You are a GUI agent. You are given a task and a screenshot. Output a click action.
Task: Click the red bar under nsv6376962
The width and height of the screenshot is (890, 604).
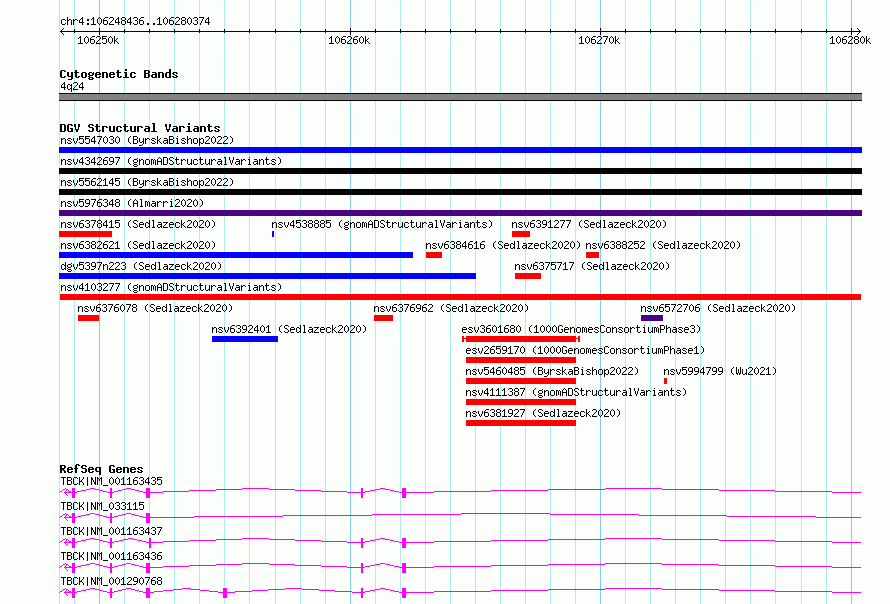[x=383, y=318]
